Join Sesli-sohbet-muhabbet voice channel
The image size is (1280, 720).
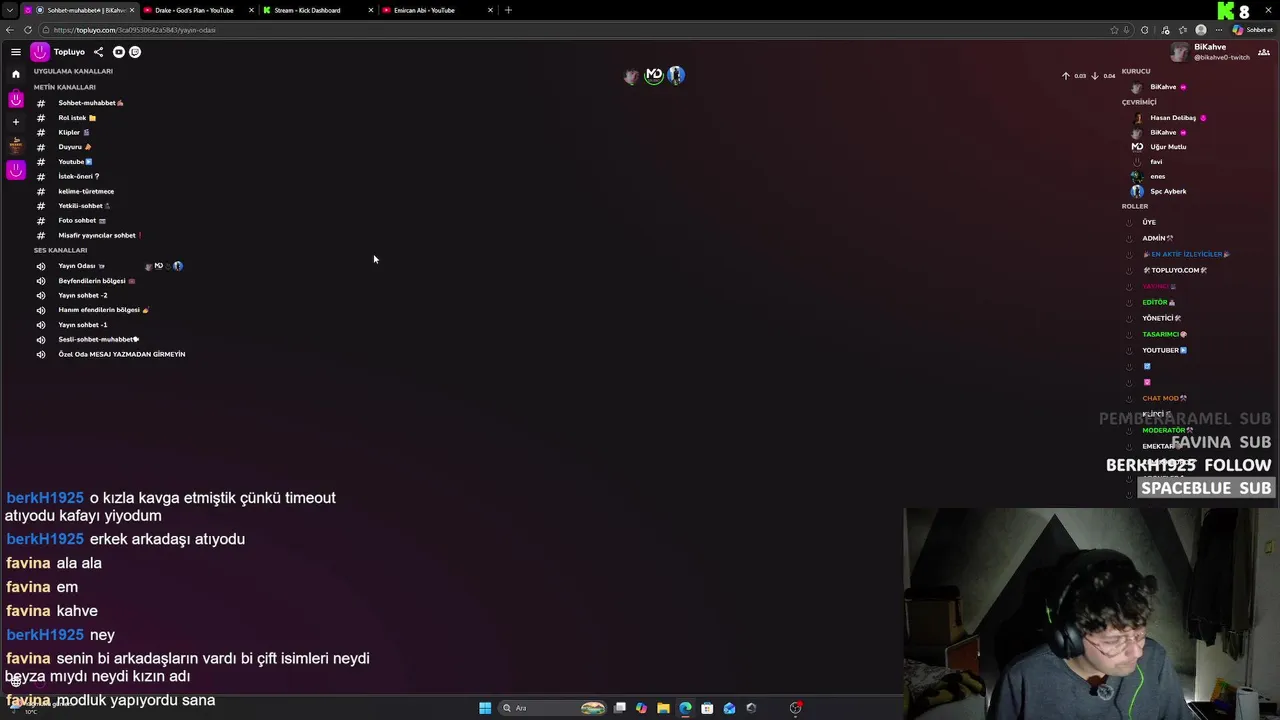(x=99, y=339)
